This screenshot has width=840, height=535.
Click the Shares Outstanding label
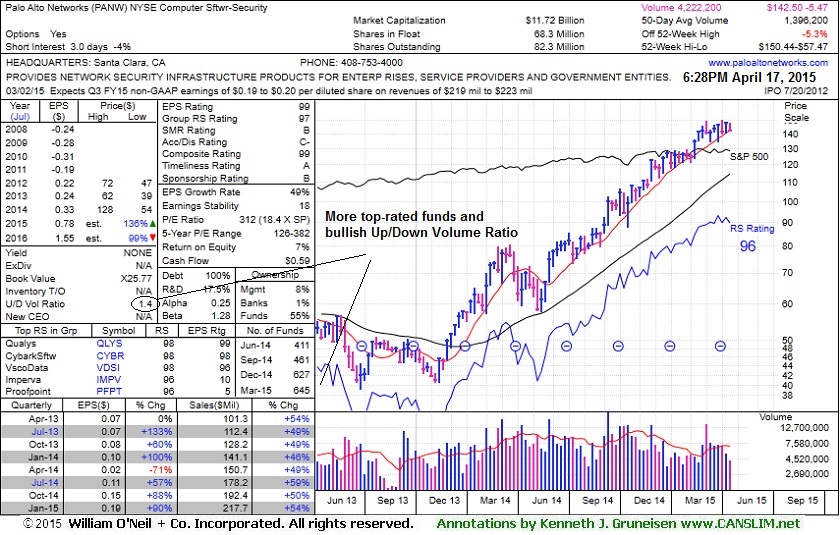396,47
